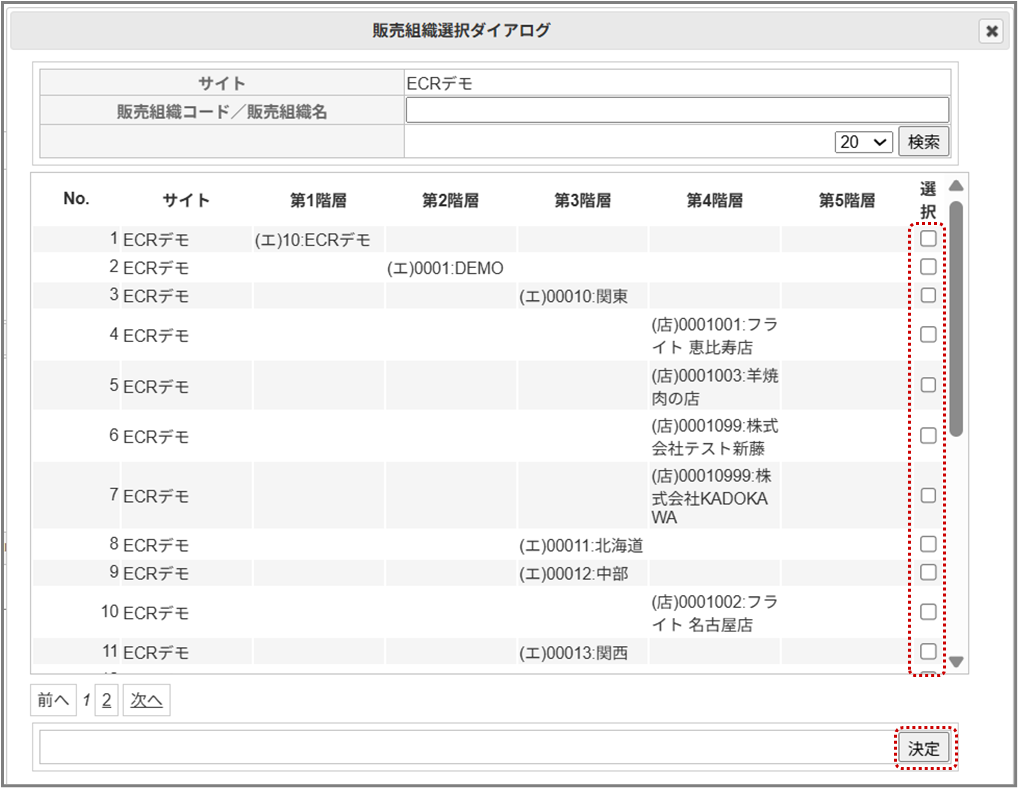Click the scroll up arrow of the list
This screenshot has height=788, width=1018.
[x=956, y=186]
